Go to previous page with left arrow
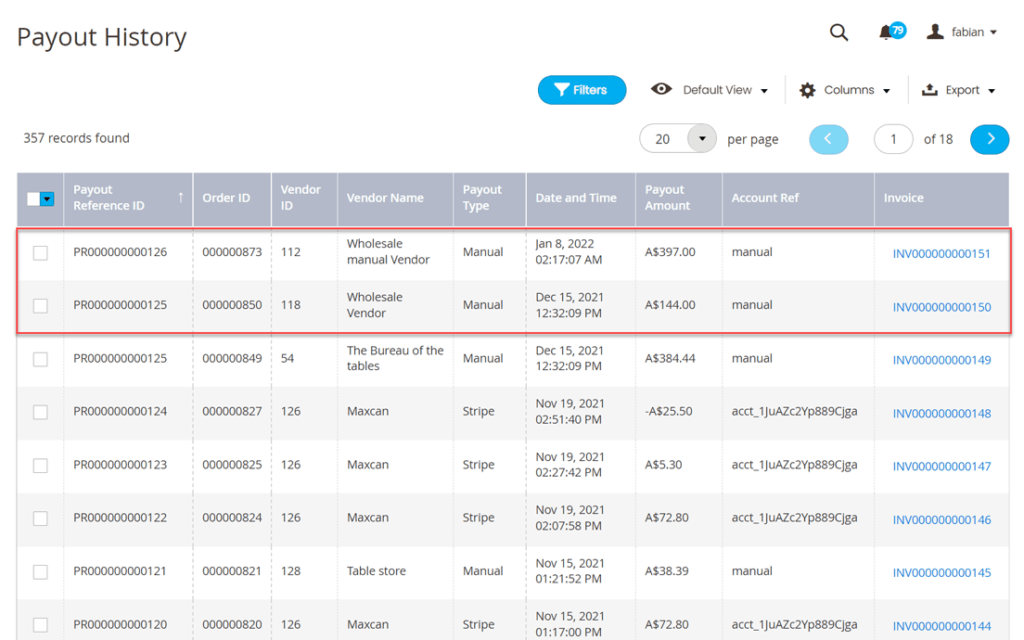Viewport: 1024px width, 640px height. [x=828, y=139]
